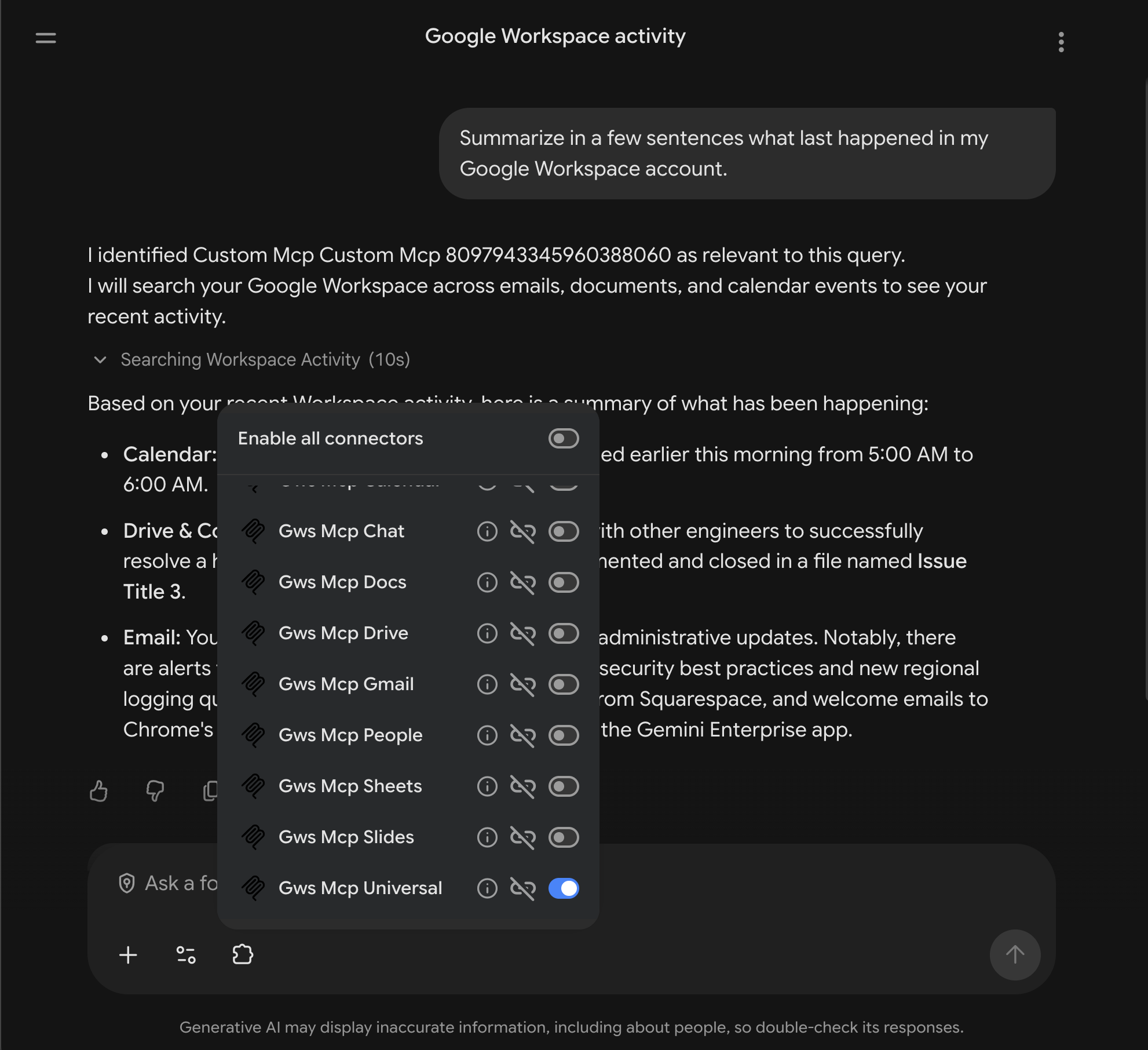This screenshot has height=1050, width=1148.
Task: Click the user message bubble about Workspace summary
Action: point(747,154)
